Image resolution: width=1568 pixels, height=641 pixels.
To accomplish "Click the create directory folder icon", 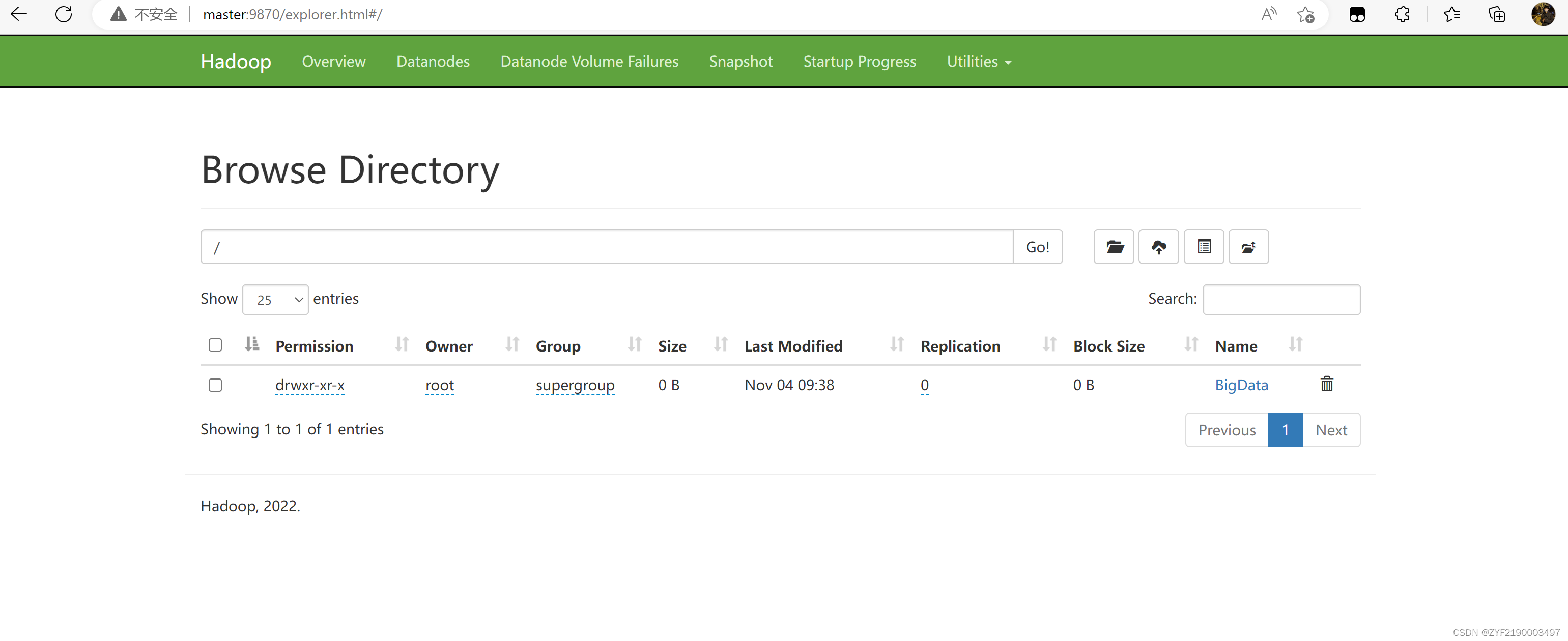I will 1114,247.
